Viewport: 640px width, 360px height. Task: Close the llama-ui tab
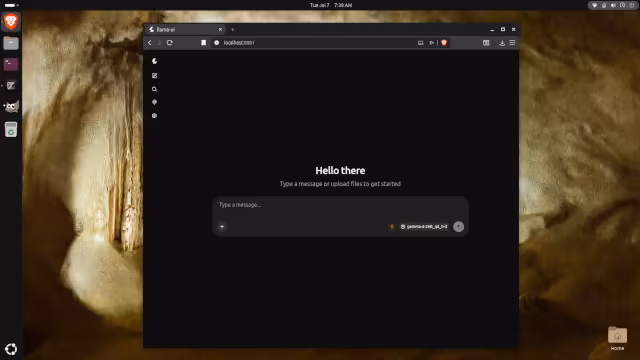click(220, 29)
